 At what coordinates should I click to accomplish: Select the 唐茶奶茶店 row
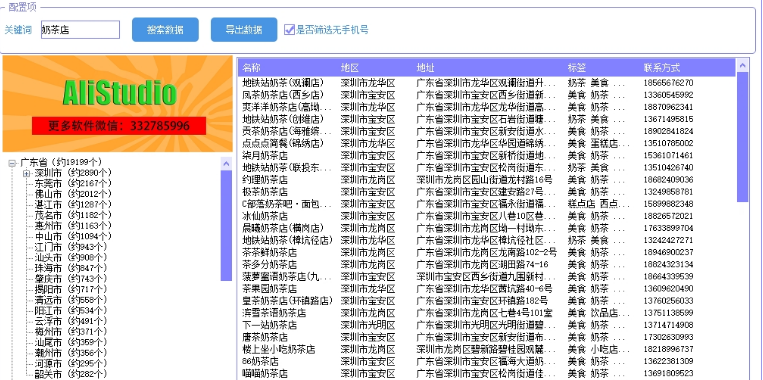point(487,337)
